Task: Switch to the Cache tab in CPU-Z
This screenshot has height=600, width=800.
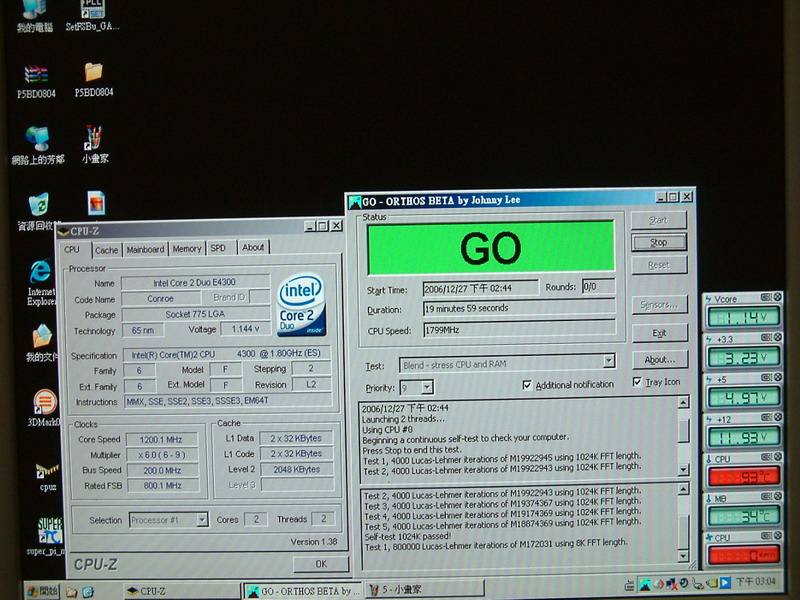Action: click(x=107, y=250)
